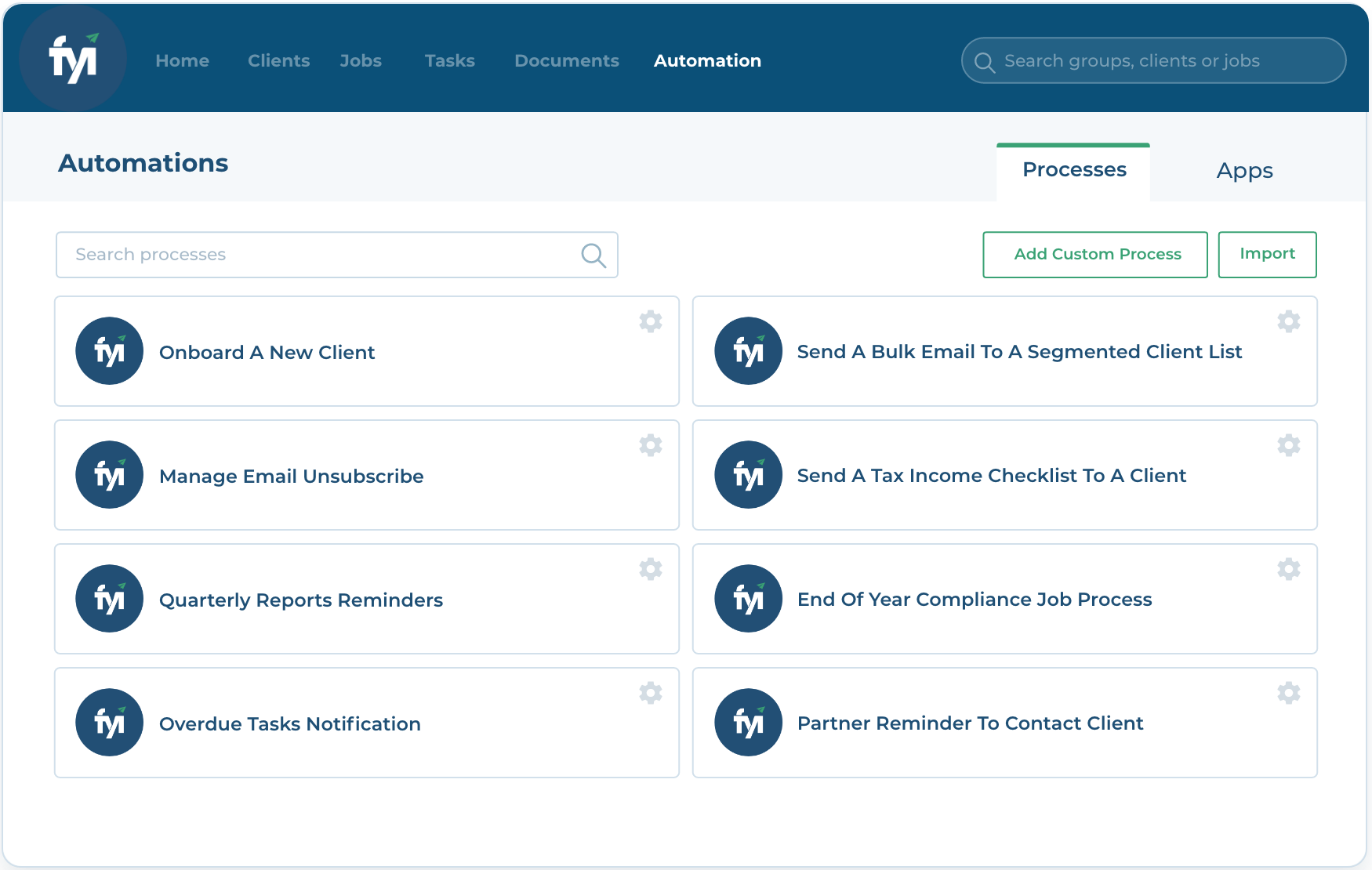Open gear for Tax Income Checklist process
Viewport: 1372px width, 870px height.
coord(1288,445)
